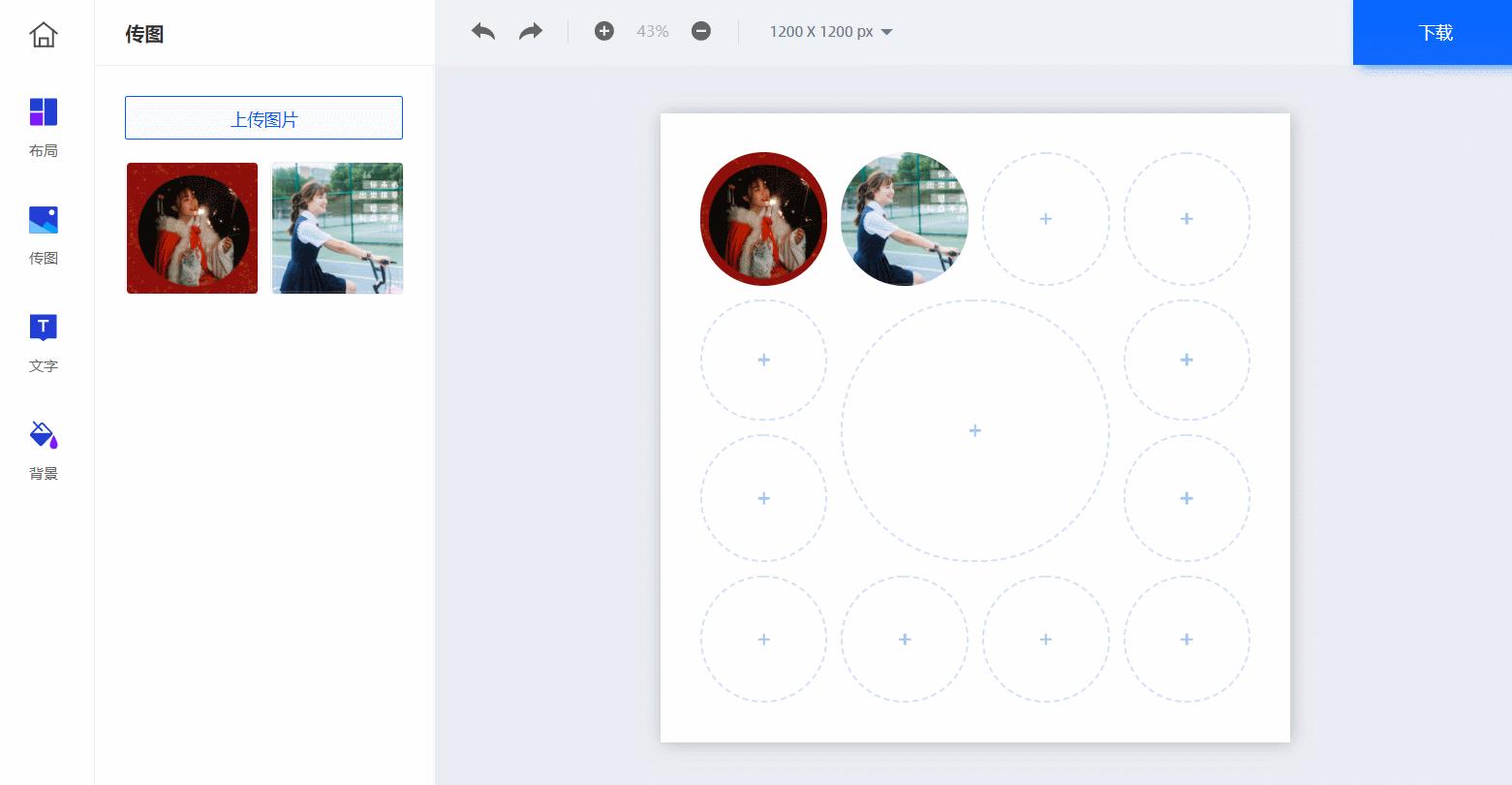The height and width of the screenshot is (785, 1512).
Task: Click the 上传图片 upload button
Action: [x=263, y=118]
